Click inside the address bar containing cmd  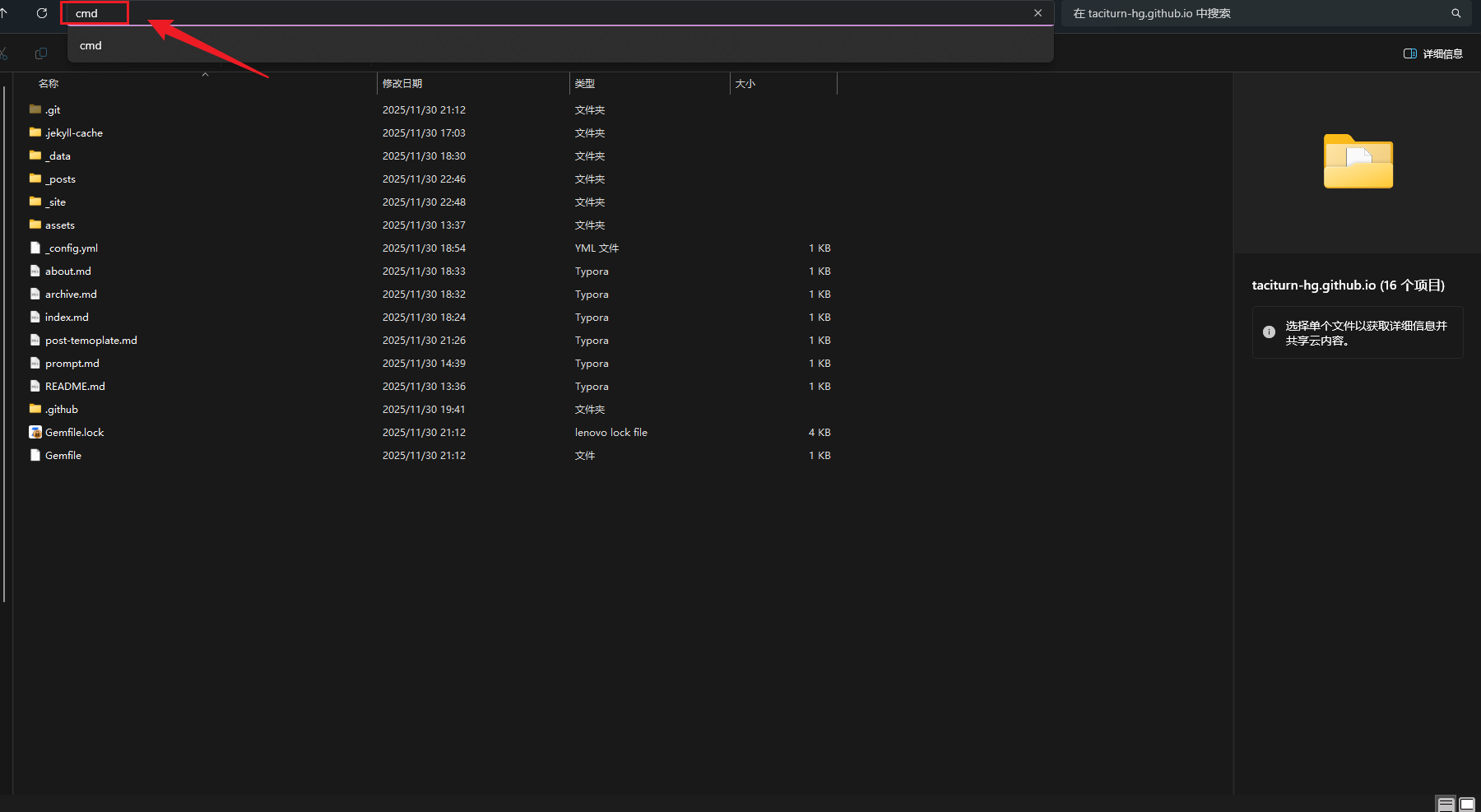coord(494,13)
